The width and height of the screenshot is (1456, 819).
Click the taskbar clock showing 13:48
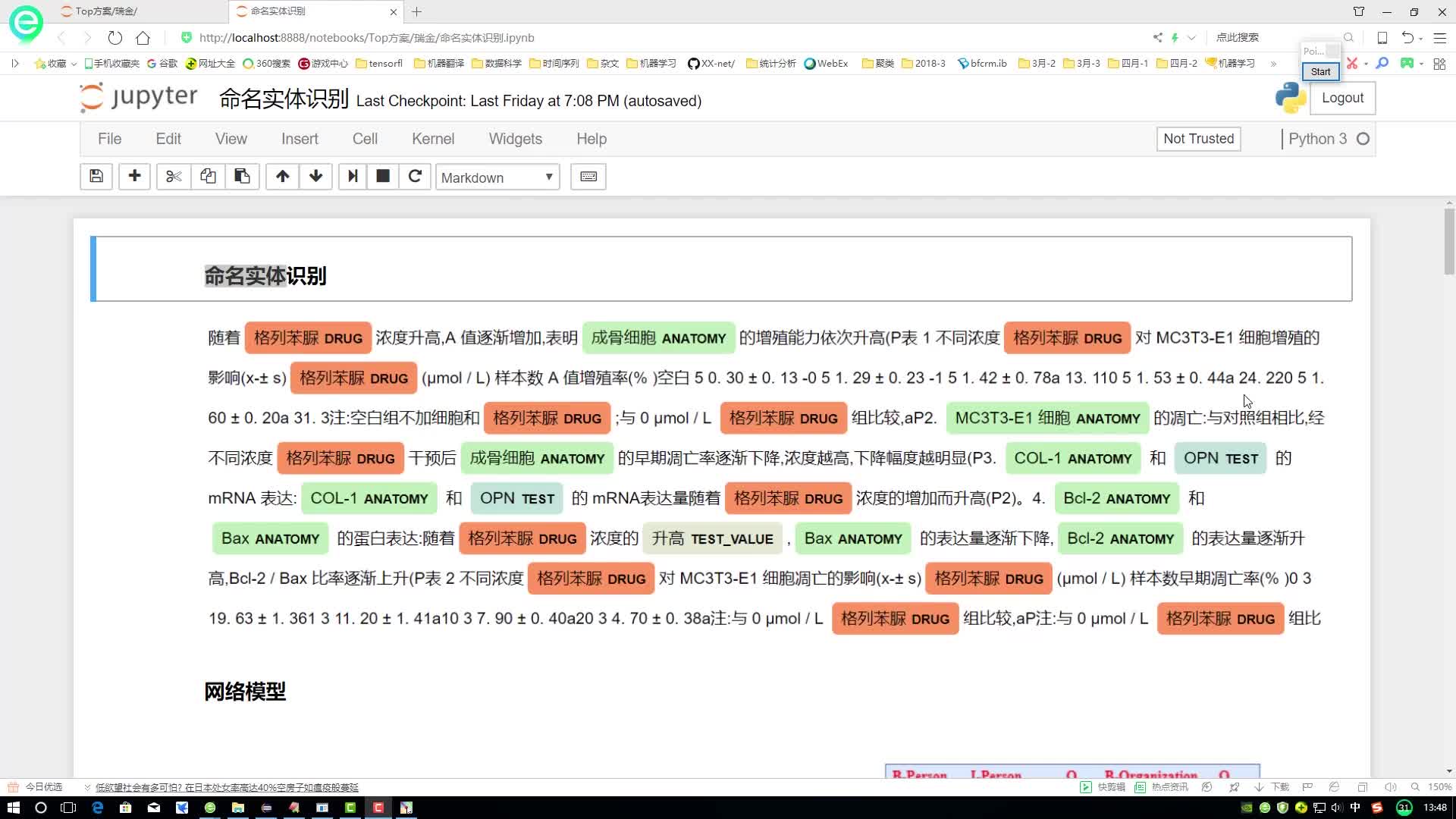pyautogui.click(x=1436, y=808)
